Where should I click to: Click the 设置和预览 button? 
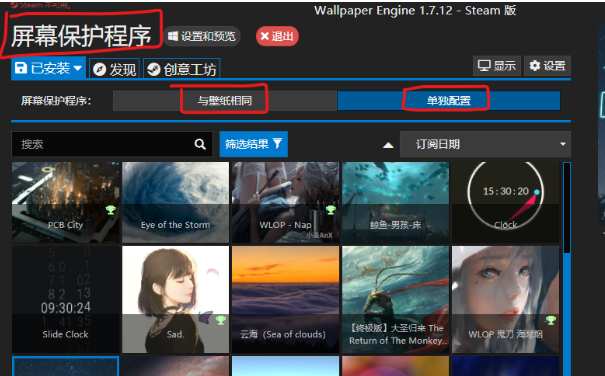point(202,36)
